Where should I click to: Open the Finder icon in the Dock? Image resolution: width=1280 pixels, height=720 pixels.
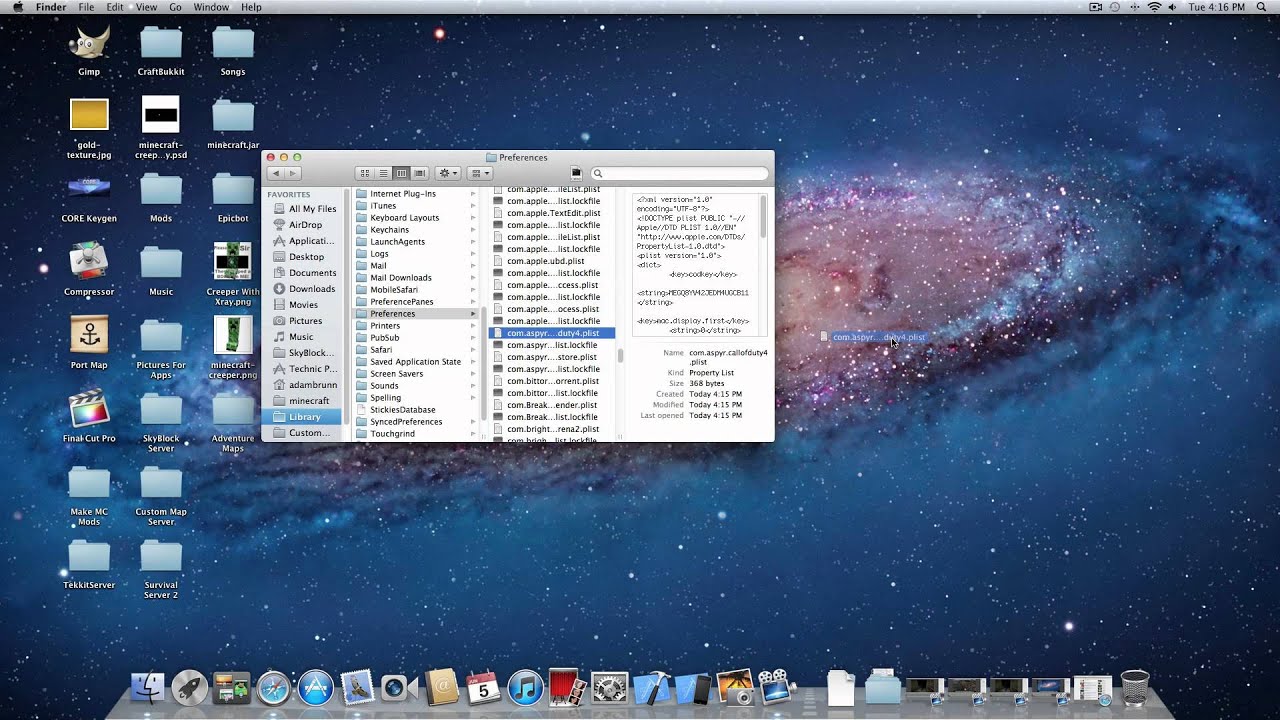[148, 688]
